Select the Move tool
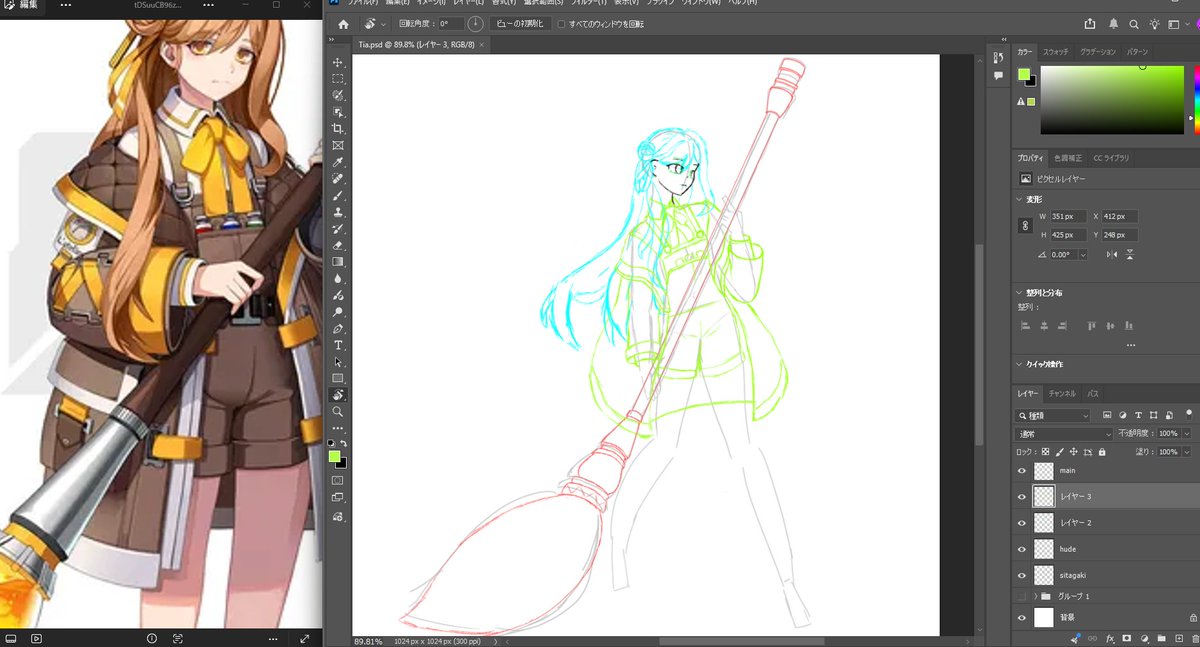 coord(338,62)
